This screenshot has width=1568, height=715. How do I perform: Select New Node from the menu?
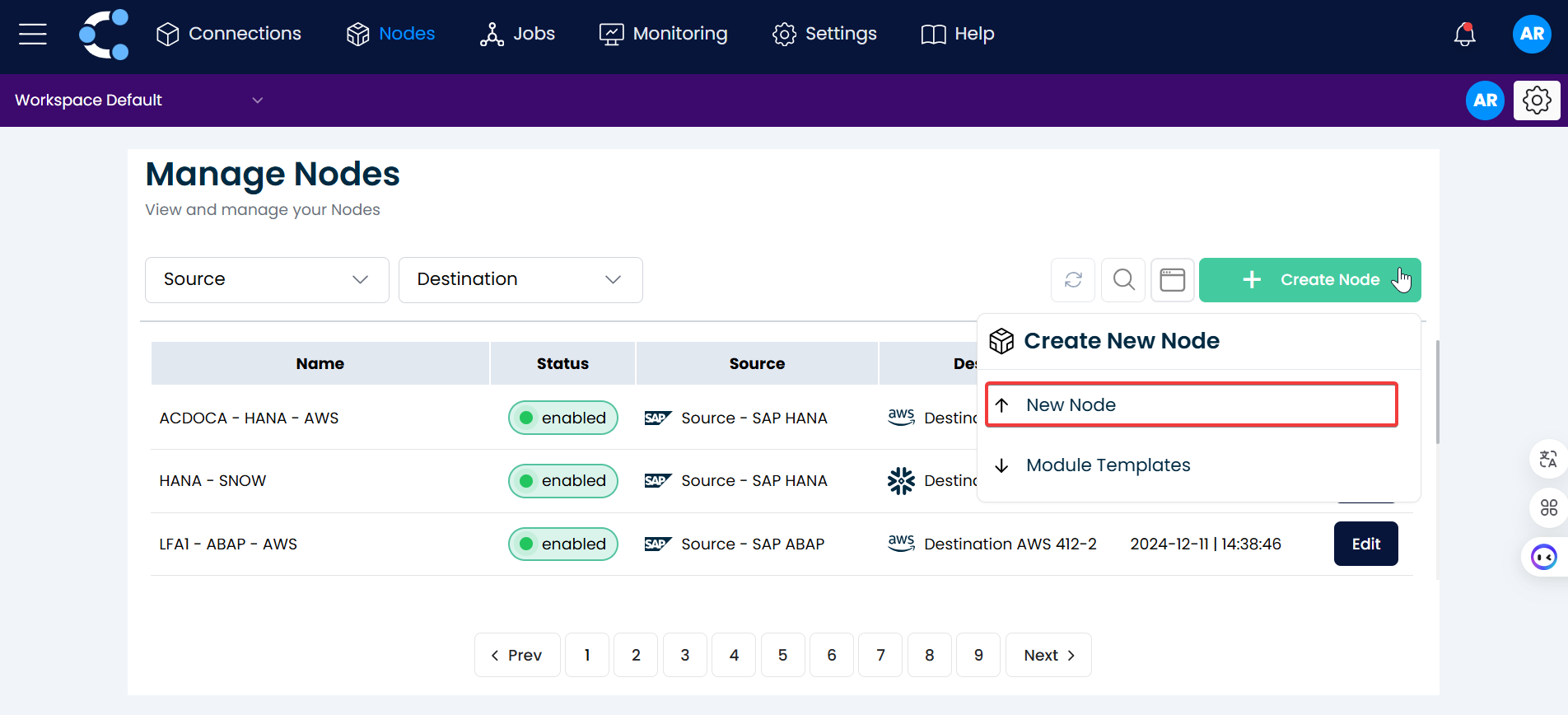(1191, 404)
